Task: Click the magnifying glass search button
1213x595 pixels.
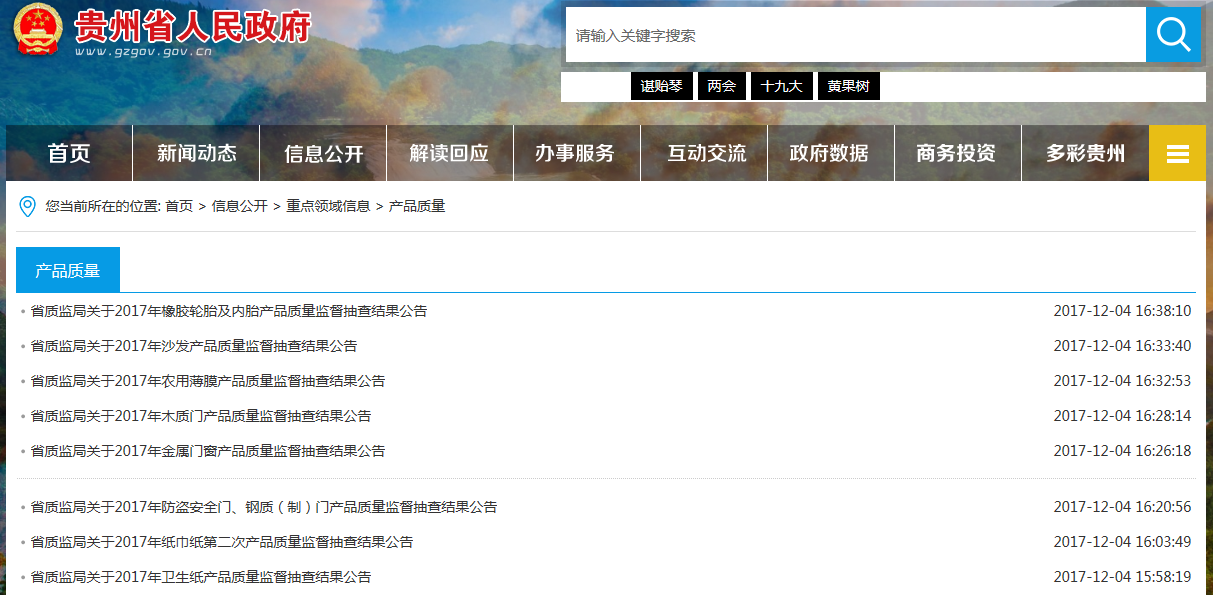Action: coord(1173,35)
